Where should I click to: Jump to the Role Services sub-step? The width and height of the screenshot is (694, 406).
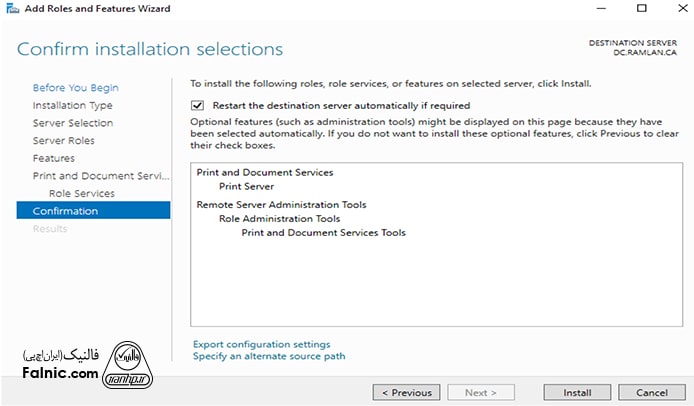(81, 193)
